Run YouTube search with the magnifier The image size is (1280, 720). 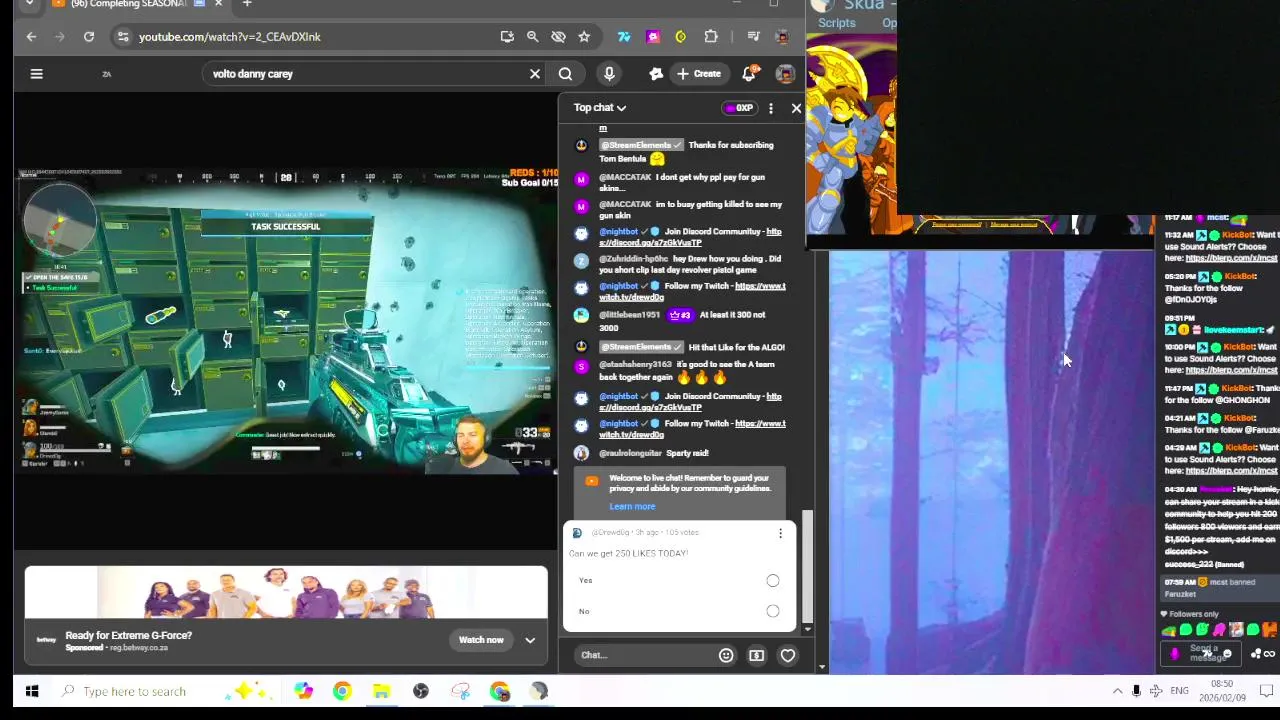565,74
